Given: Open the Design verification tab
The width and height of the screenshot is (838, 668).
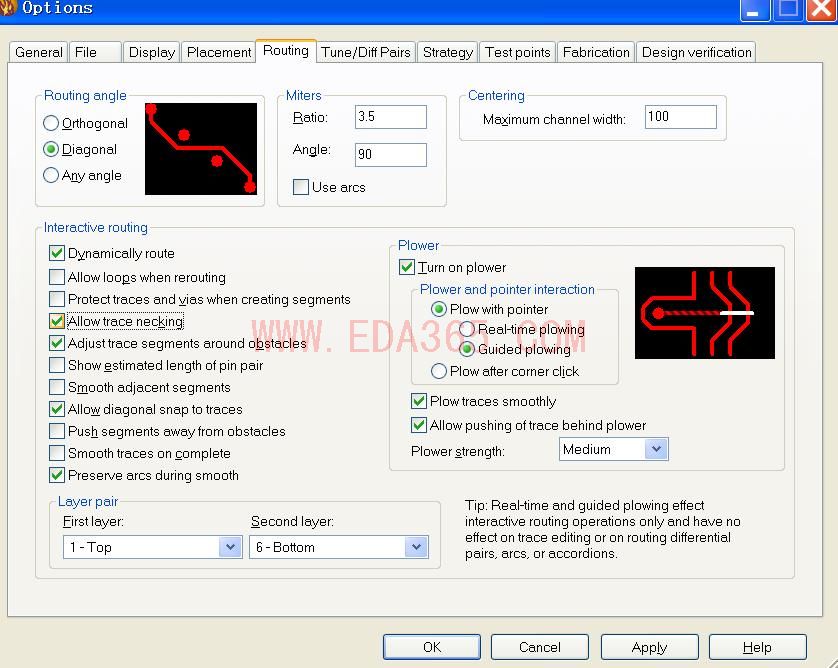Looking at the screenshot, I should tap(696, 52).
